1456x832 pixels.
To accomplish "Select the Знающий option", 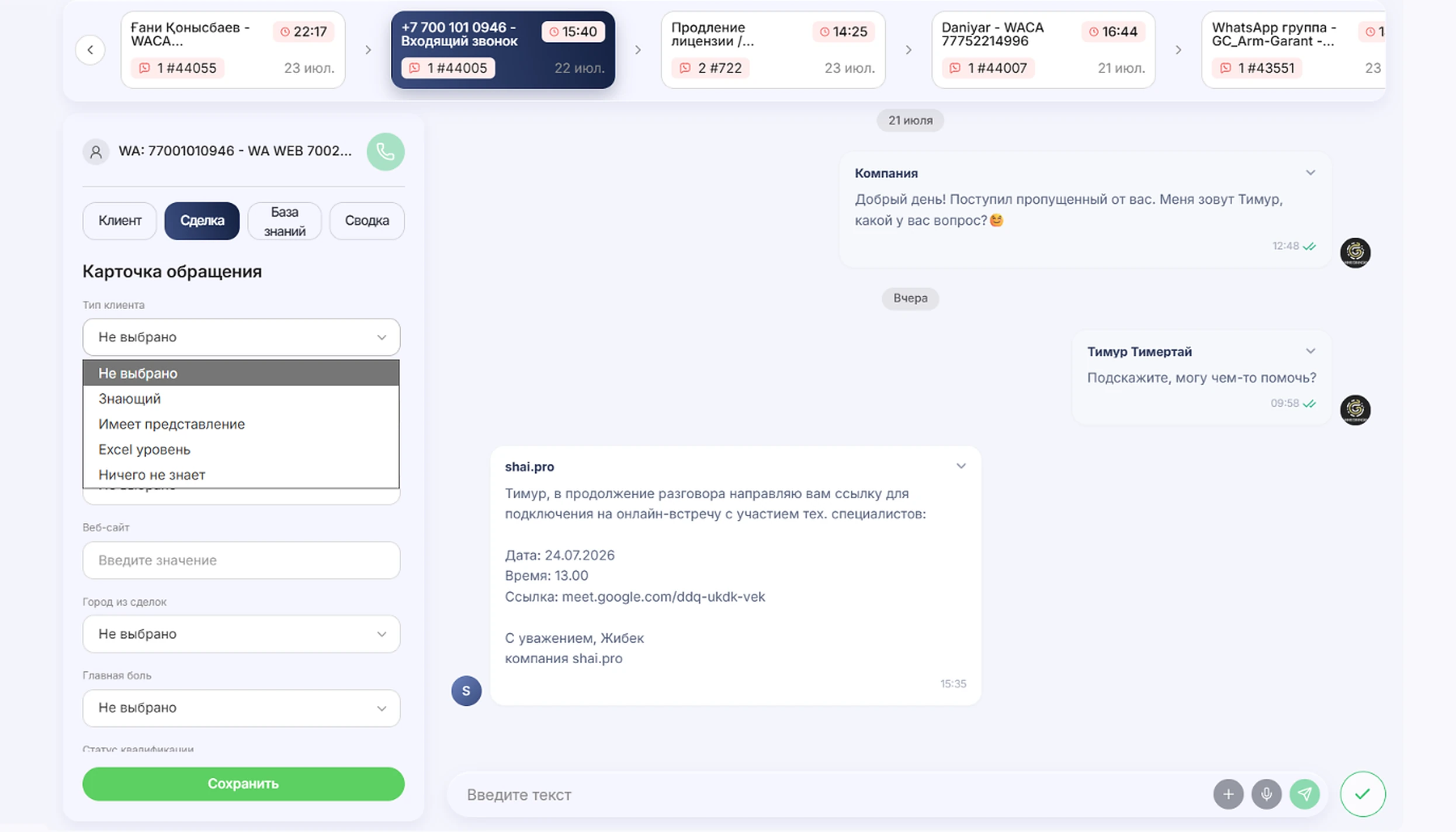I will tap(241, 398).
